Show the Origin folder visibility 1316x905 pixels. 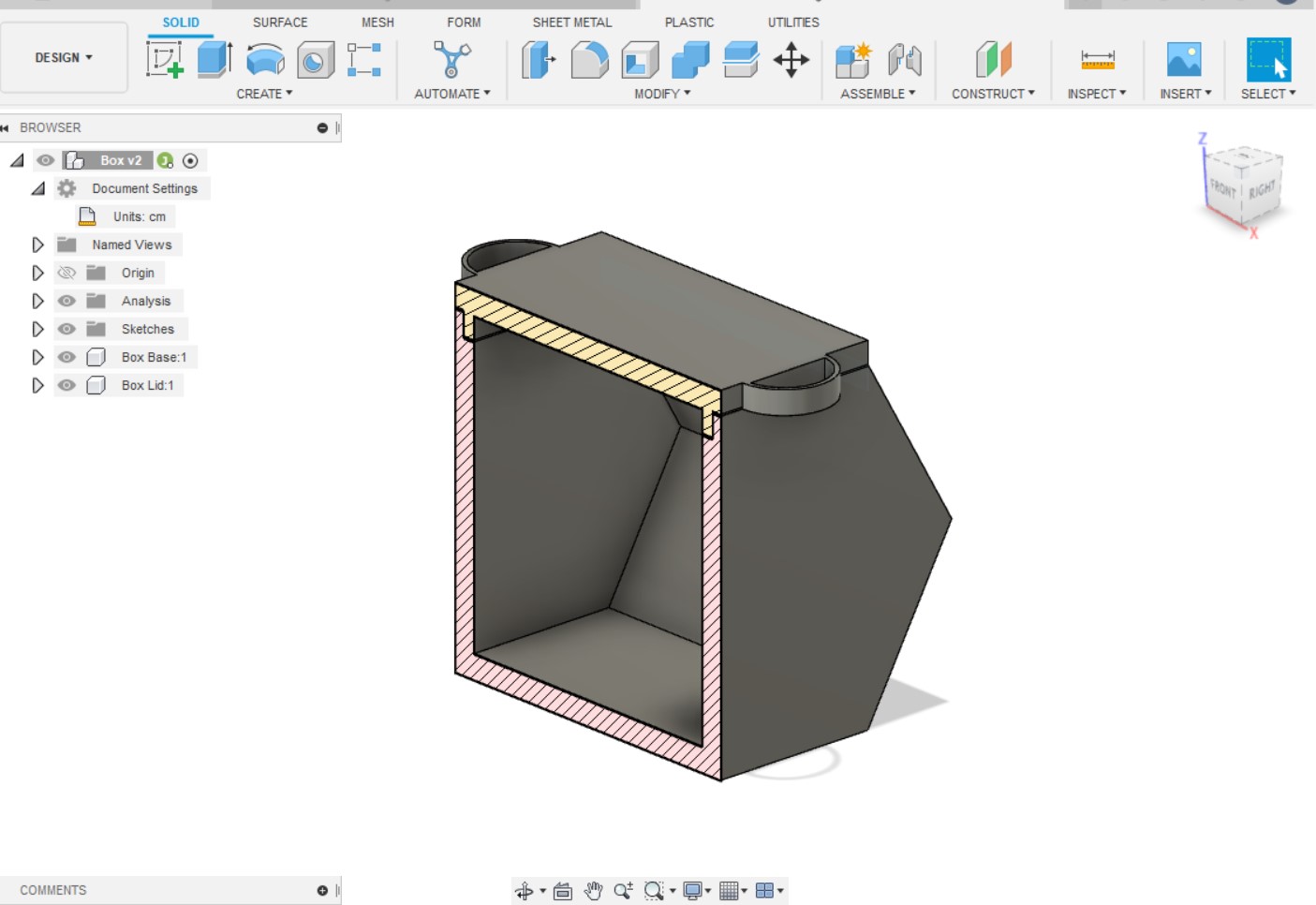tap(66, 273)
